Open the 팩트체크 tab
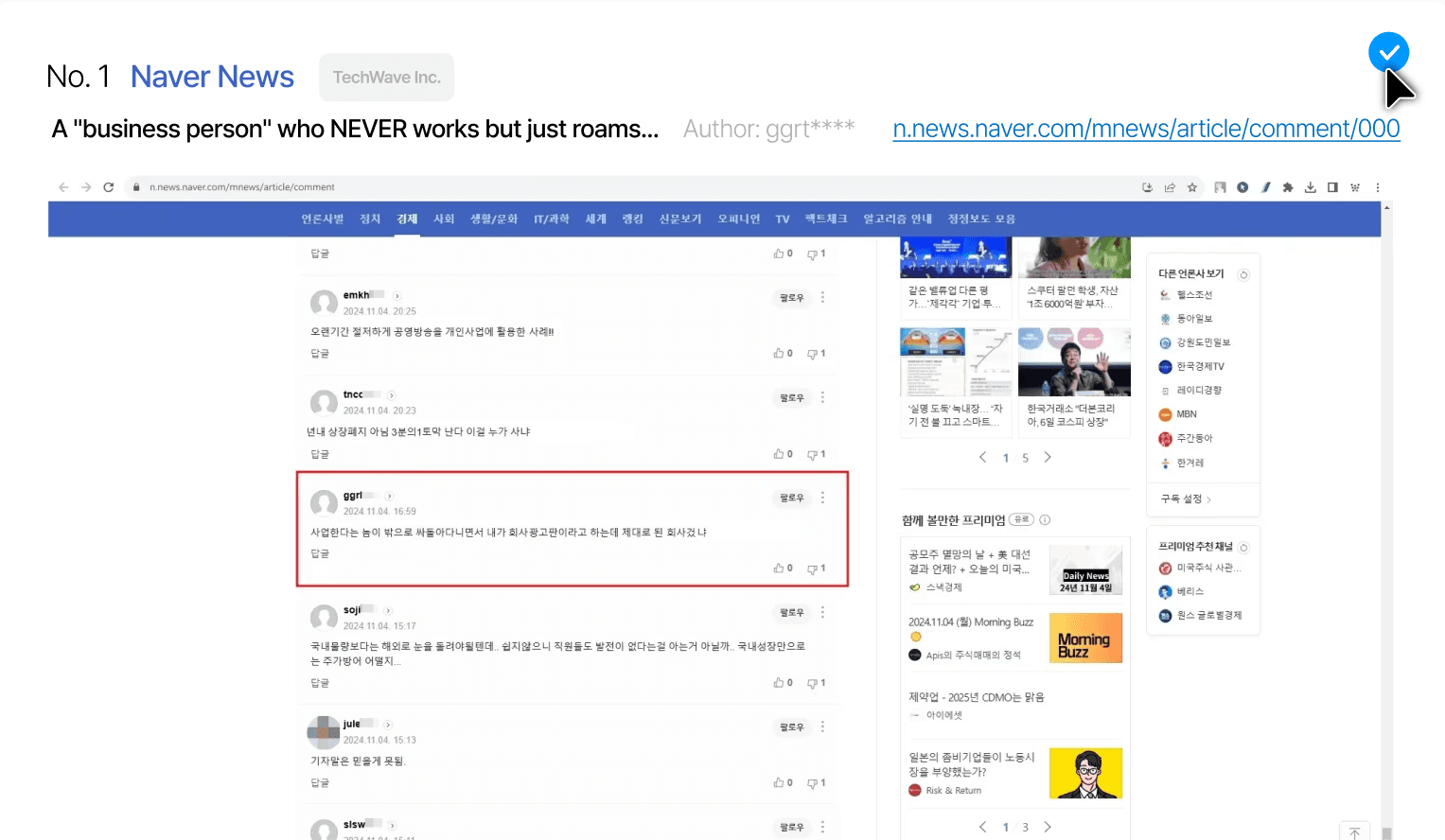This screenshot has height=840, width=1445. click(x=826, y=219)
